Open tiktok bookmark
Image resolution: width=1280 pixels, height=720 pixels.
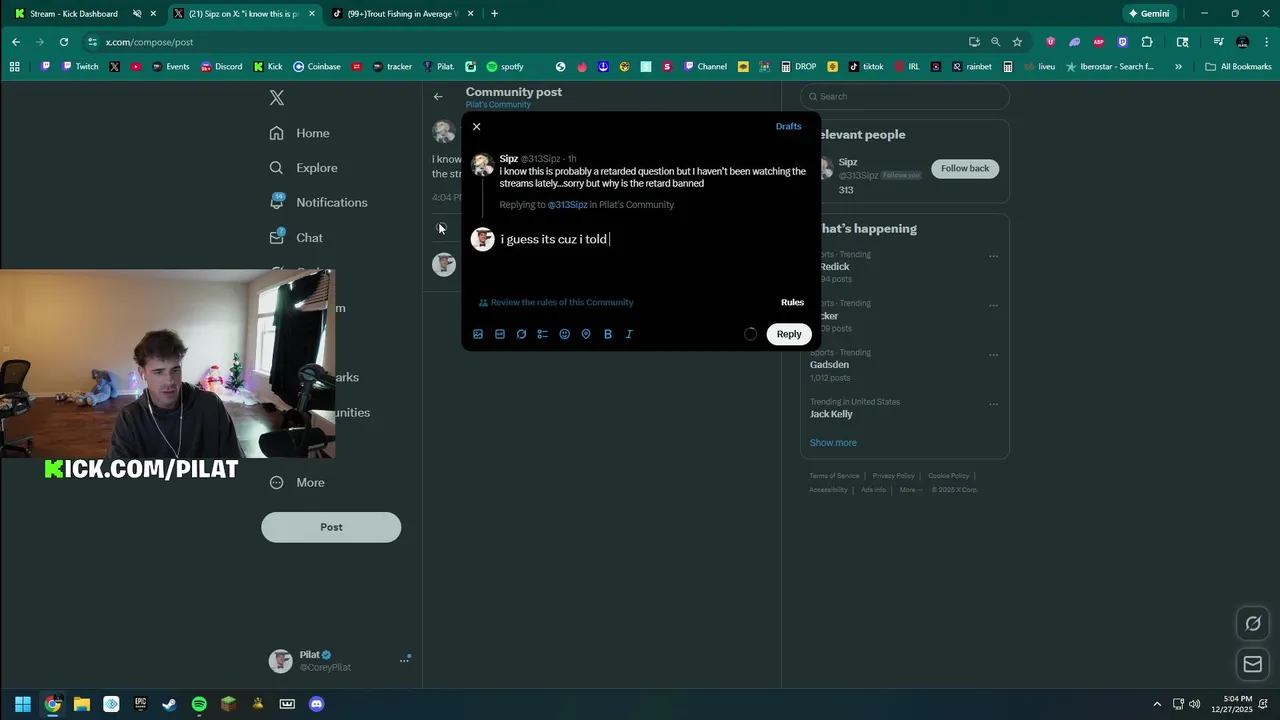click(x=866, y=67)
